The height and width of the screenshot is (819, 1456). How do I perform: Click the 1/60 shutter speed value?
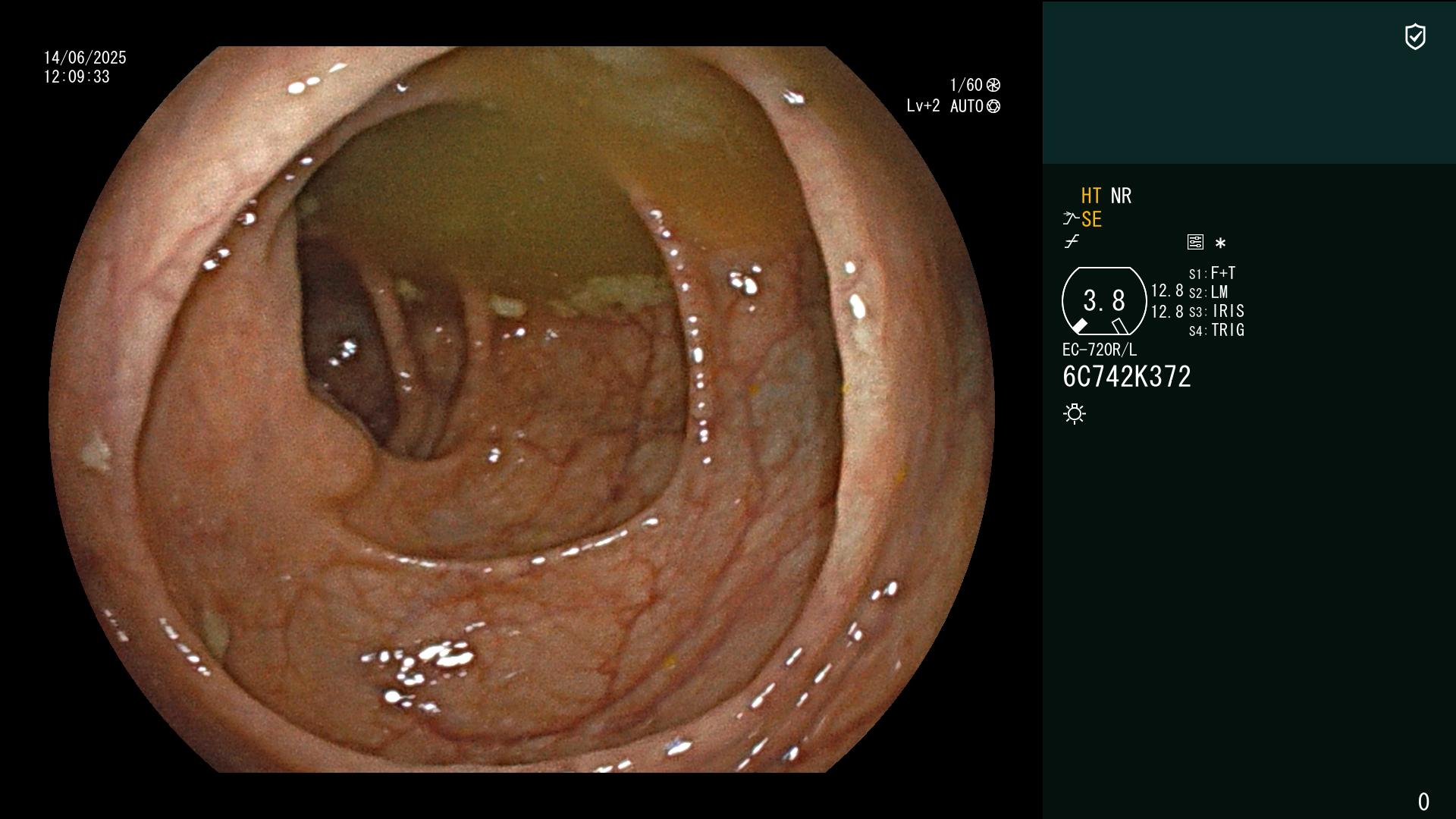pos(966,85)
